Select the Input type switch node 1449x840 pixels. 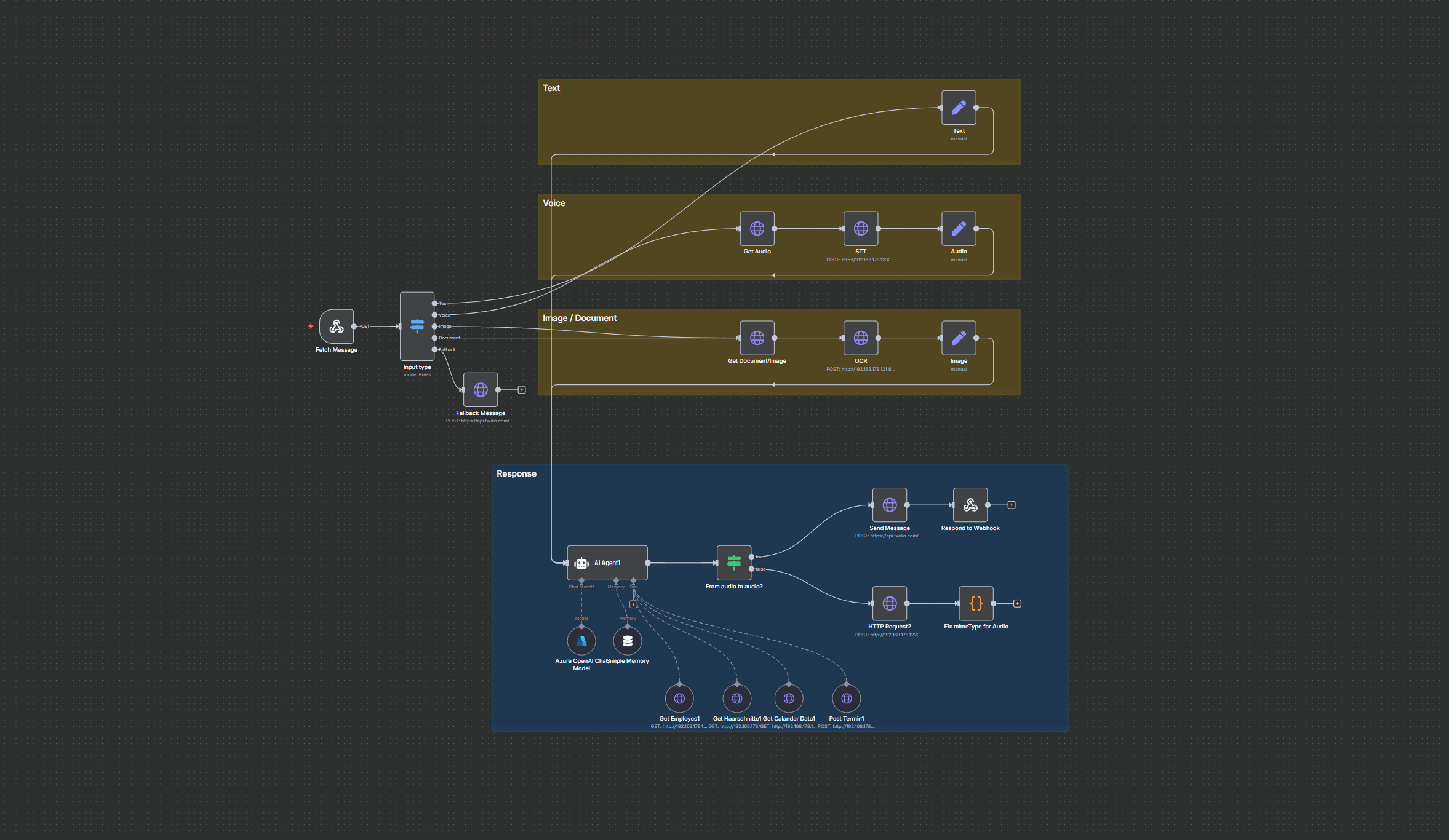click(x=417, y=327)
